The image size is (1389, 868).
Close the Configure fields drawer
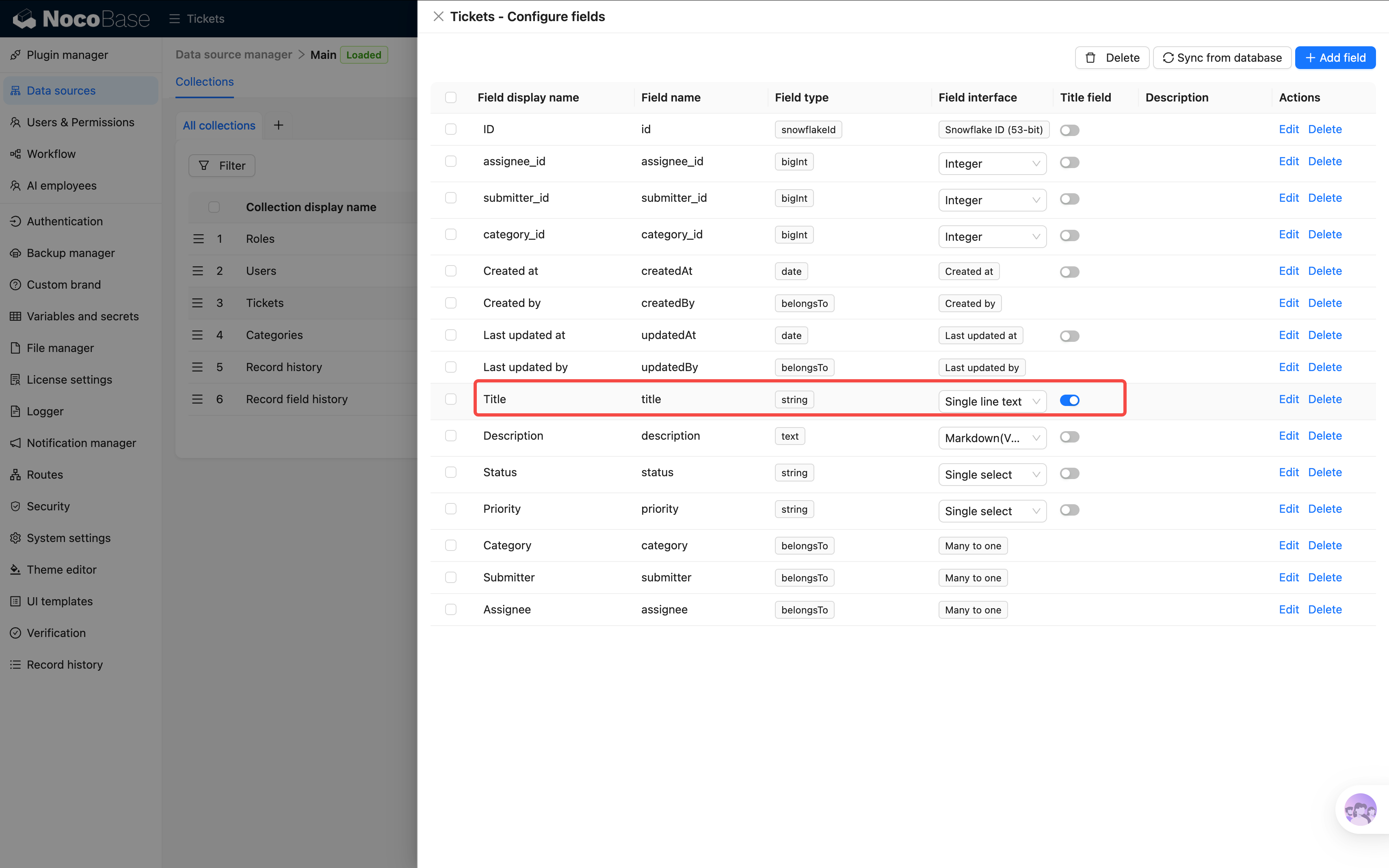tap(438, 17)
